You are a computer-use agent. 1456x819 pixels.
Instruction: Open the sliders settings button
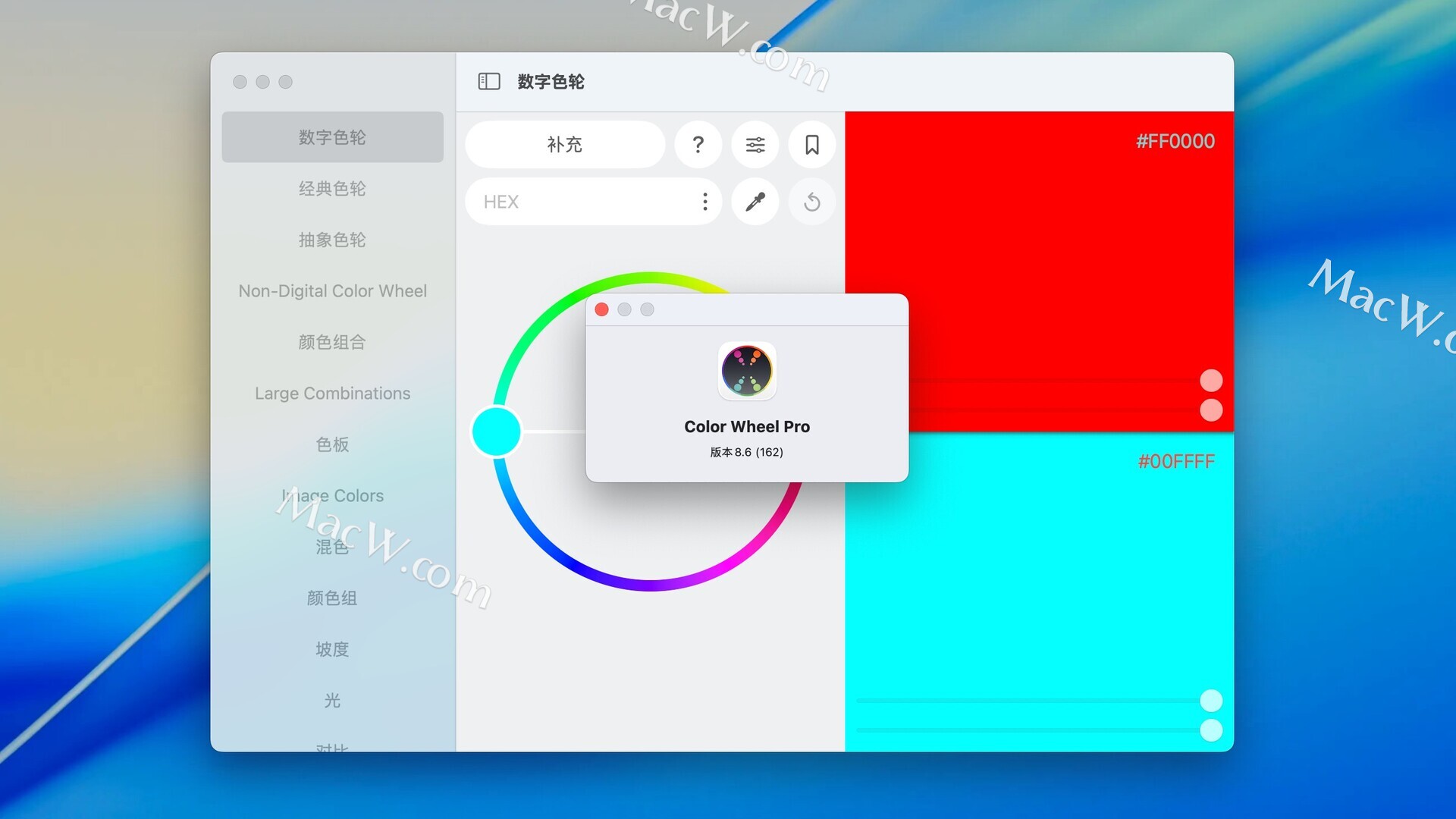tap(755, 144)
